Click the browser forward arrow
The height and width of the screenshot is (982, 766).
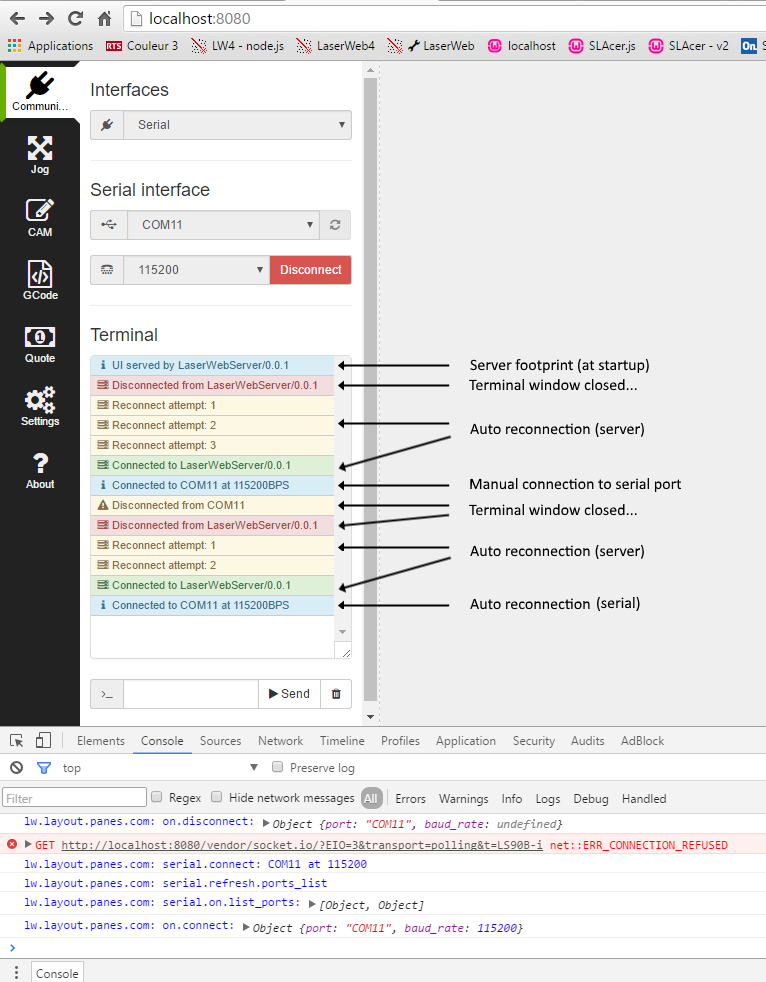46,19
